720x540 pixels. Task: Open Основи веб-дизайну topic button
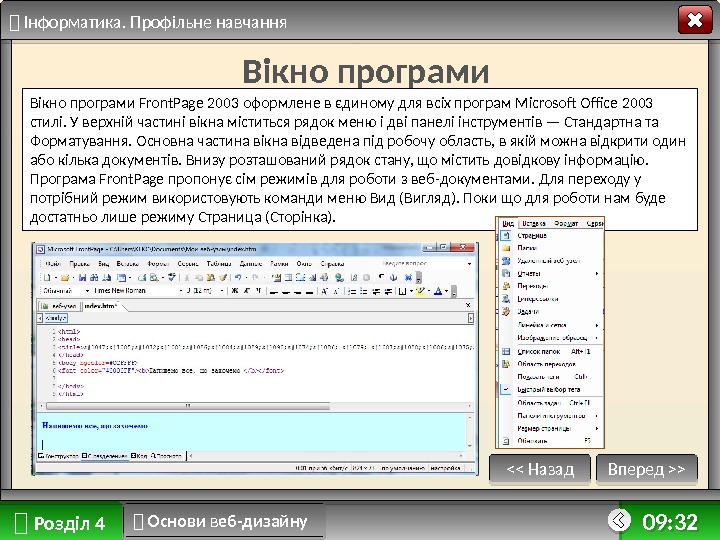click(x=225, y=521)
